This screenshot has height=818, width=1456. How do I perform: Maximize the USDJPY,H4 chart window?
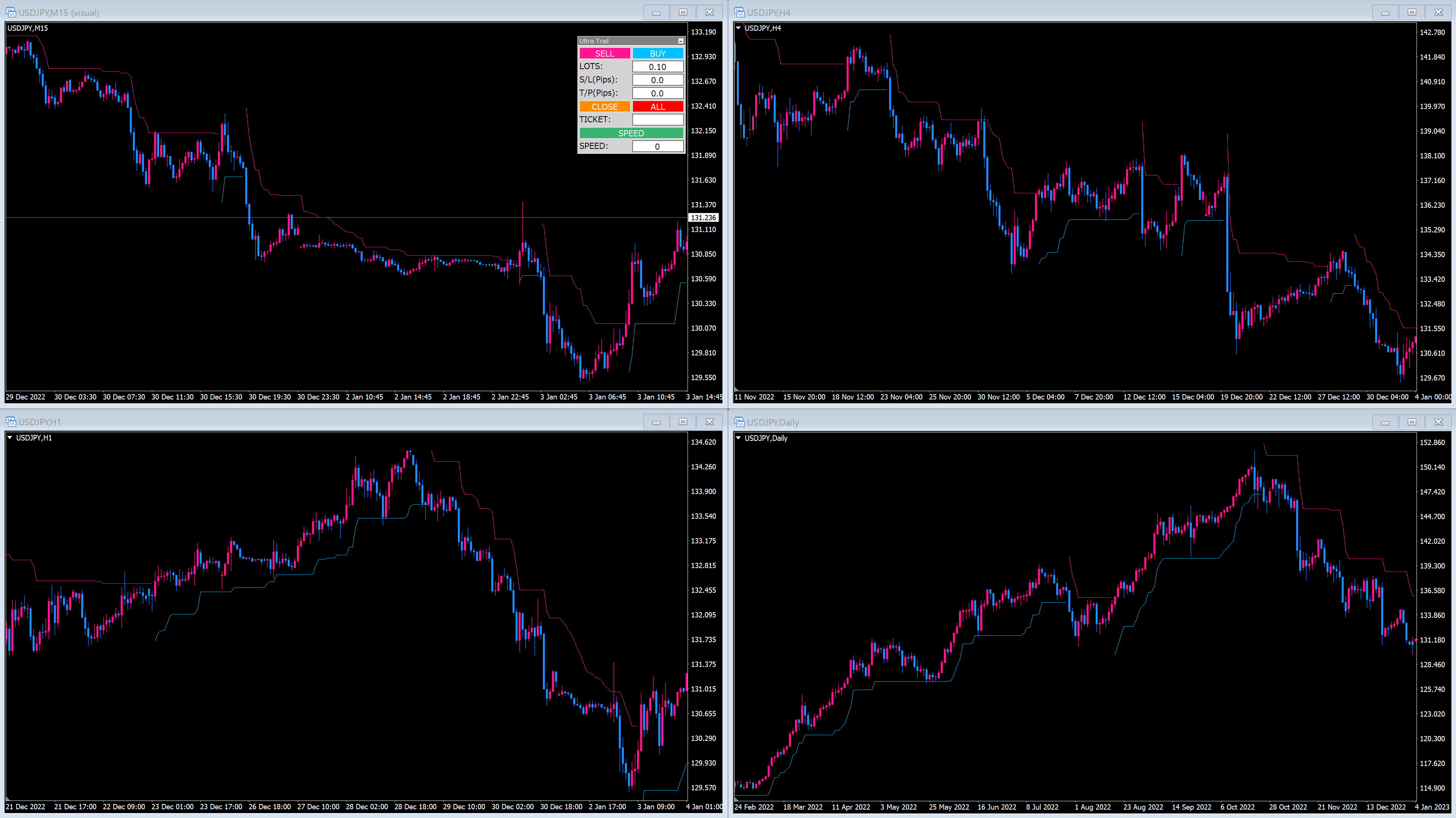pos(1411,13)
